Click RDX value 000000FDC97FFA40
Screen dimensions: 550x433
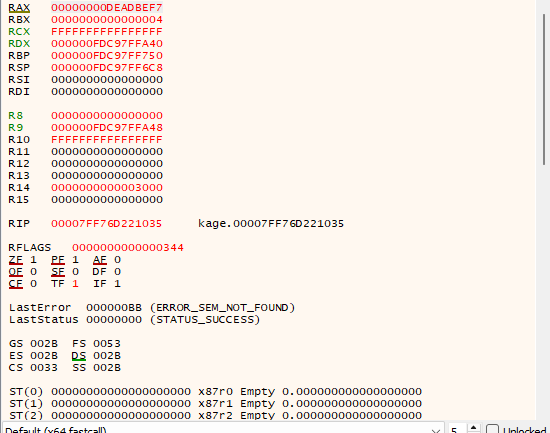[107, 44]
